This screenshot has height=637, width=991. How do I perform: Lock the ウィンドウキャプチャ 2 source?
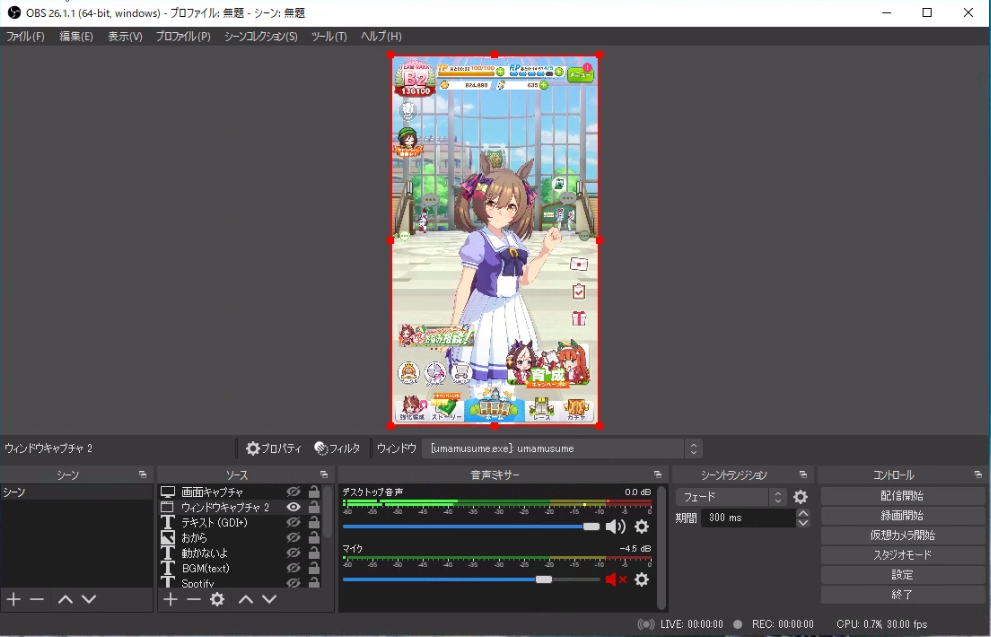click(x=314, y=507)
